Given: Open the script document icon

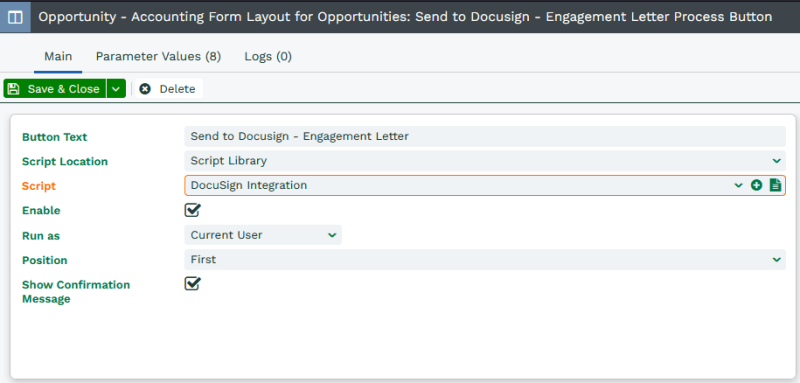Looking at the screenshot, I should pos(775,186).
